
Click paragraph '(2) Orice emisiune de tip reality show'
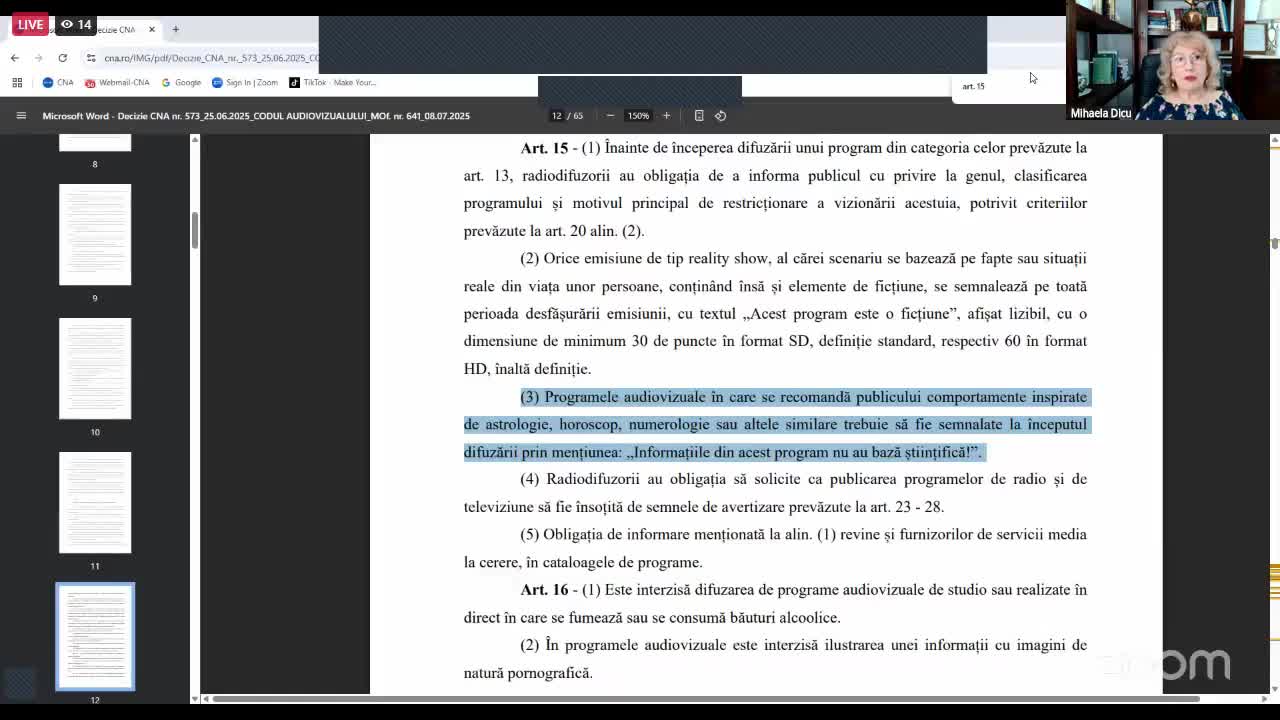click(x=775, y=314)
